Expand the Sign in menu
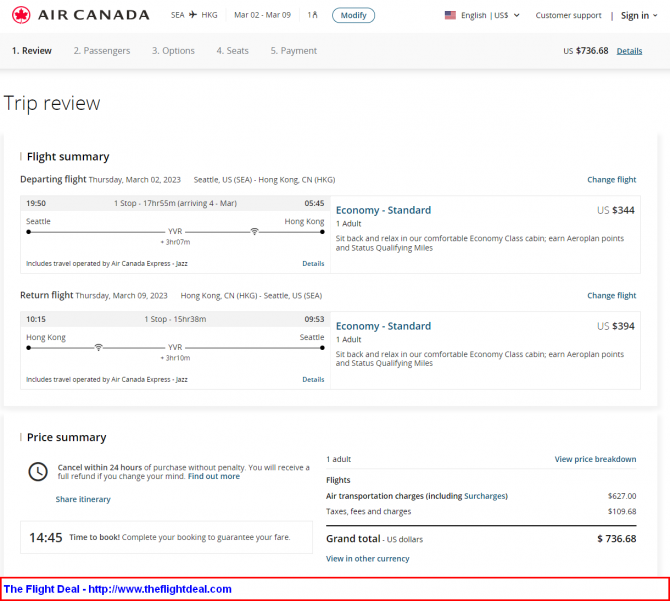670x601 pixels. tap(639, 15)
